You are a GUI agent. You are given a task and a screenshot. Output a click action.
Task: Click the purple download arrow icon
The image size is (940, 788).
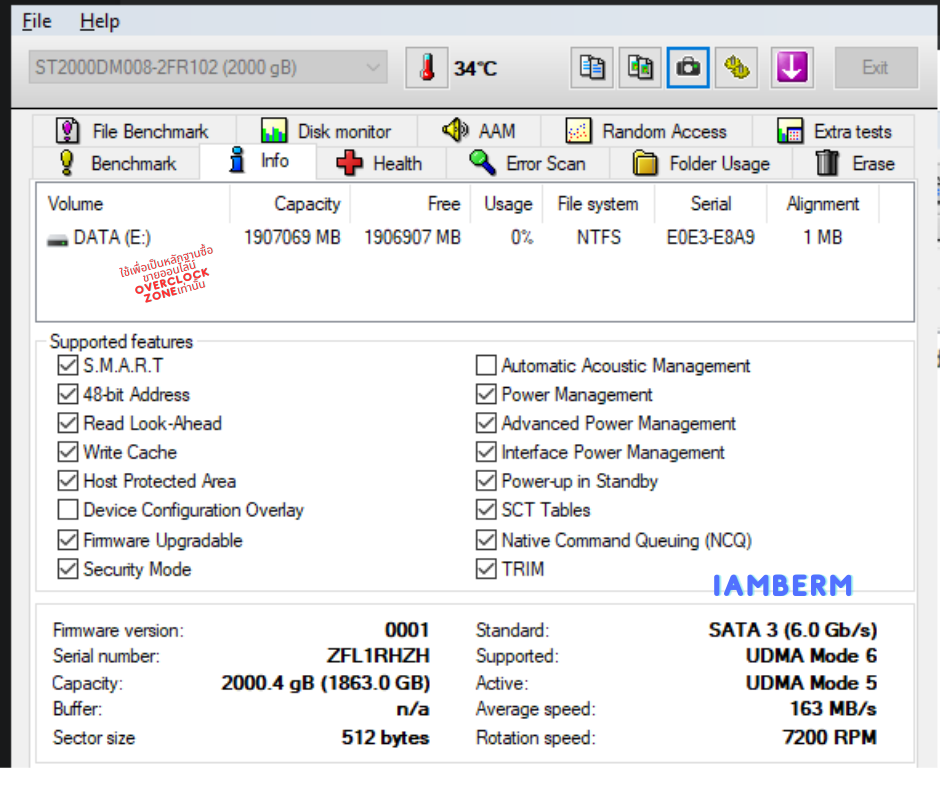pyautogui.click(x=792, y=68)
